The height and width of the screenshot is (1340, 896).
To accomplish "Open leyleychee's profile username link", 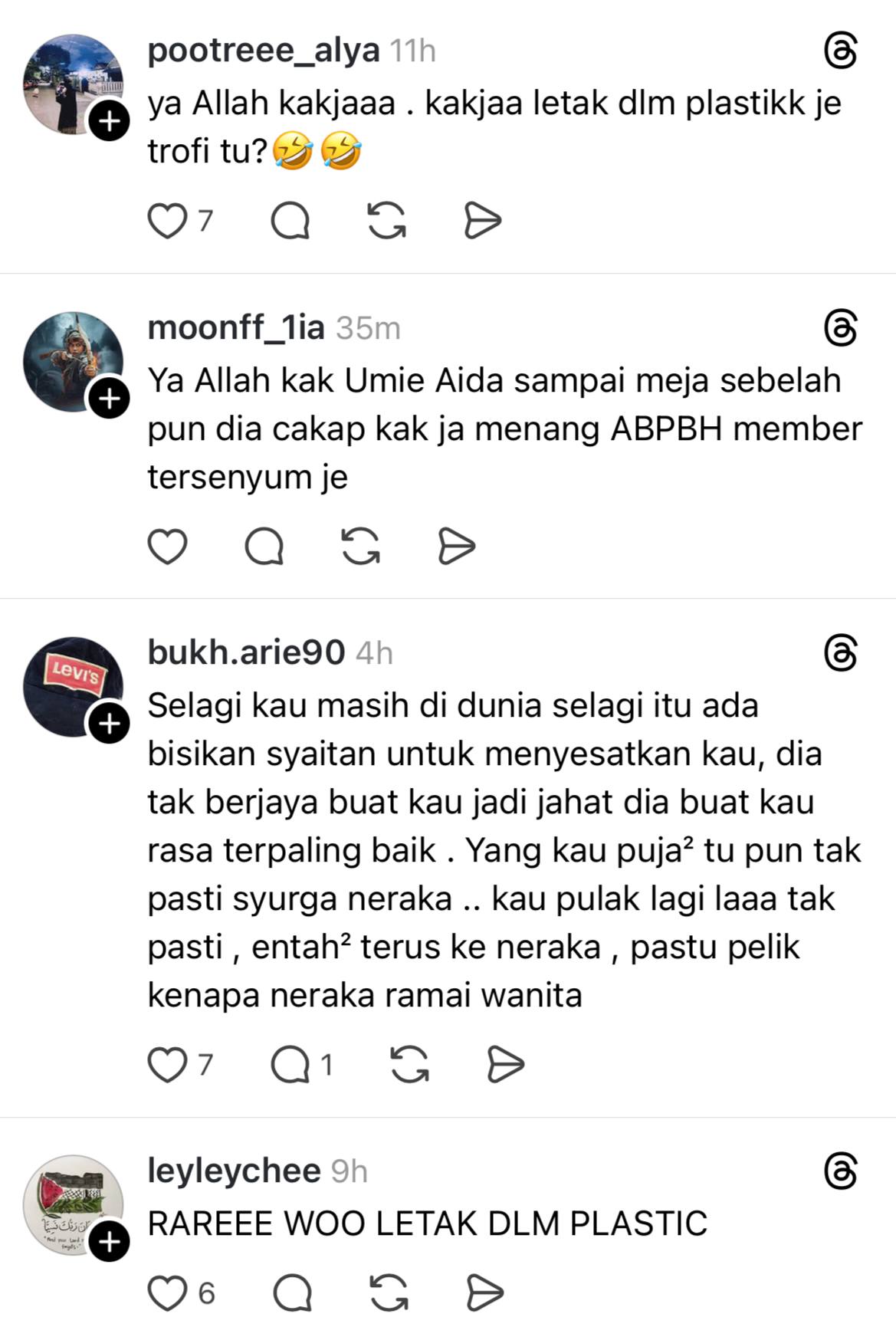I will (234, 1171).
